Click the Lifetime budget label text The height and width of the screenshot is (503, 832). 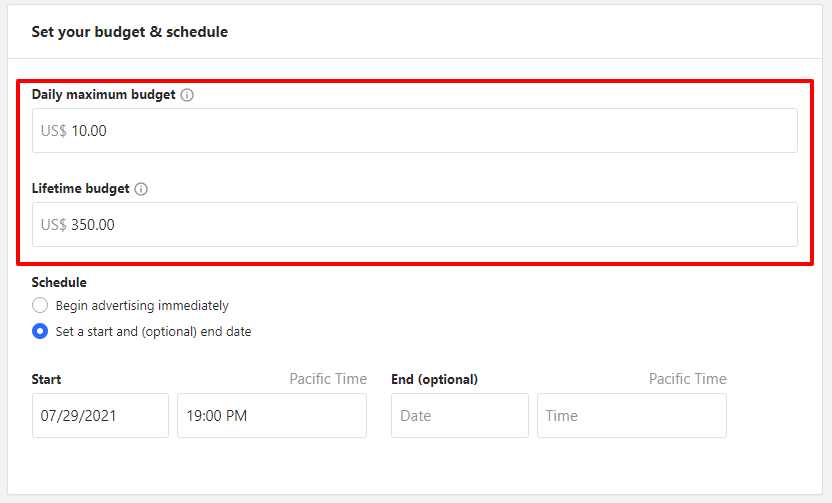tap(81, 189)
